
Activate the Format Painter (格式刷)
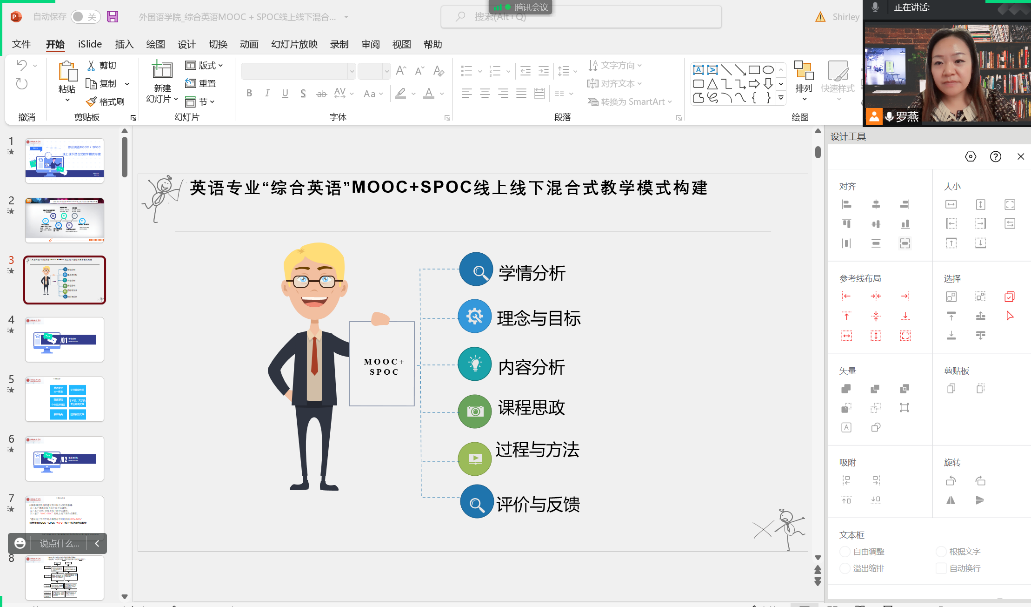pyautogui.click(x=105, y=101)
